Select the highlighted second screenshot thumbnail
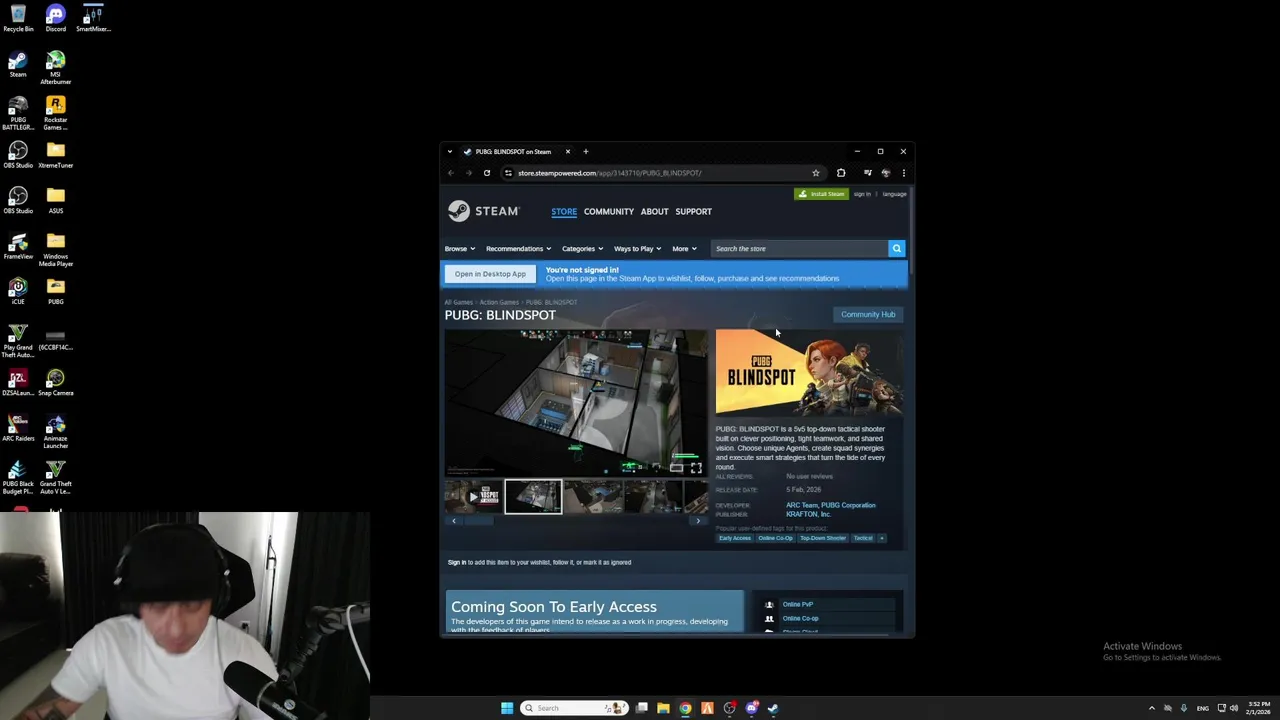The image size is (1280, 720). [533, 496]
